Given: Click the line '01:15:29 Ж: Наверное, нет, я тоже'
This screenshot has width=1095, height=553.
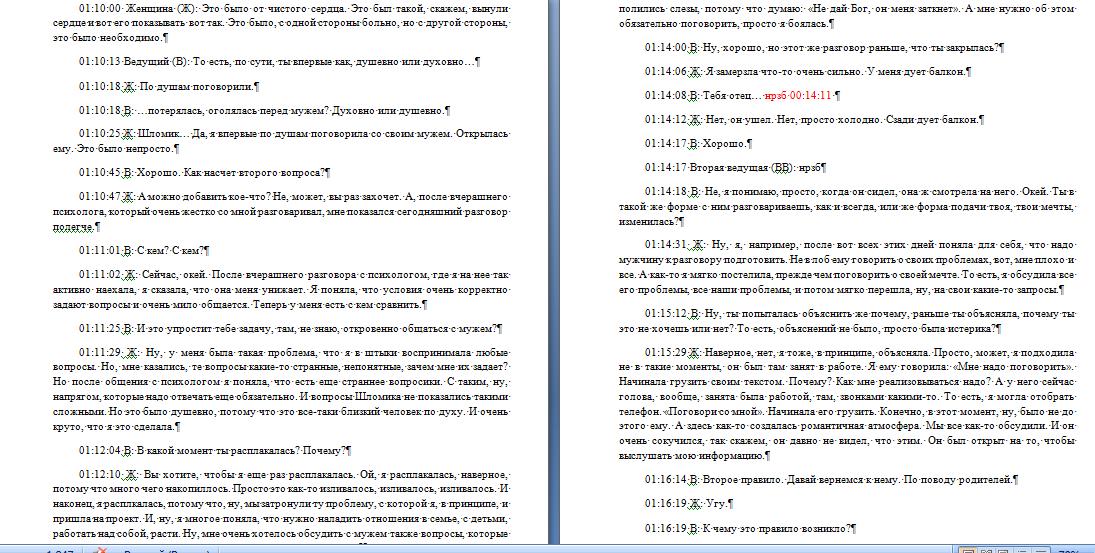Looking at the screenshot, I should [860, 353].
